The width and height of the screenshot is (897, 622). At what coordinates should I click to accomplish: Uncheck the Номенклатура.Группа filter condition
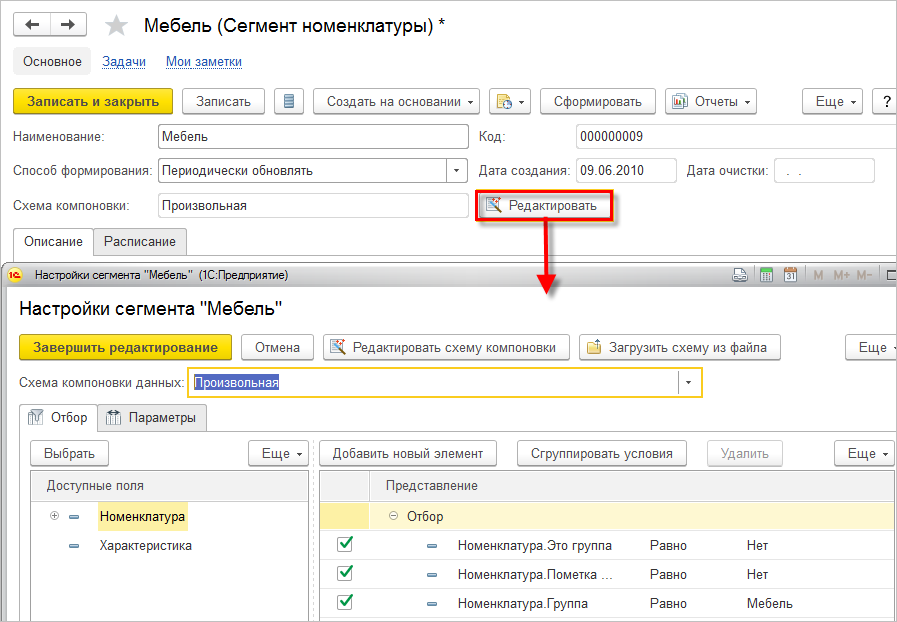(x=346, y=603)
